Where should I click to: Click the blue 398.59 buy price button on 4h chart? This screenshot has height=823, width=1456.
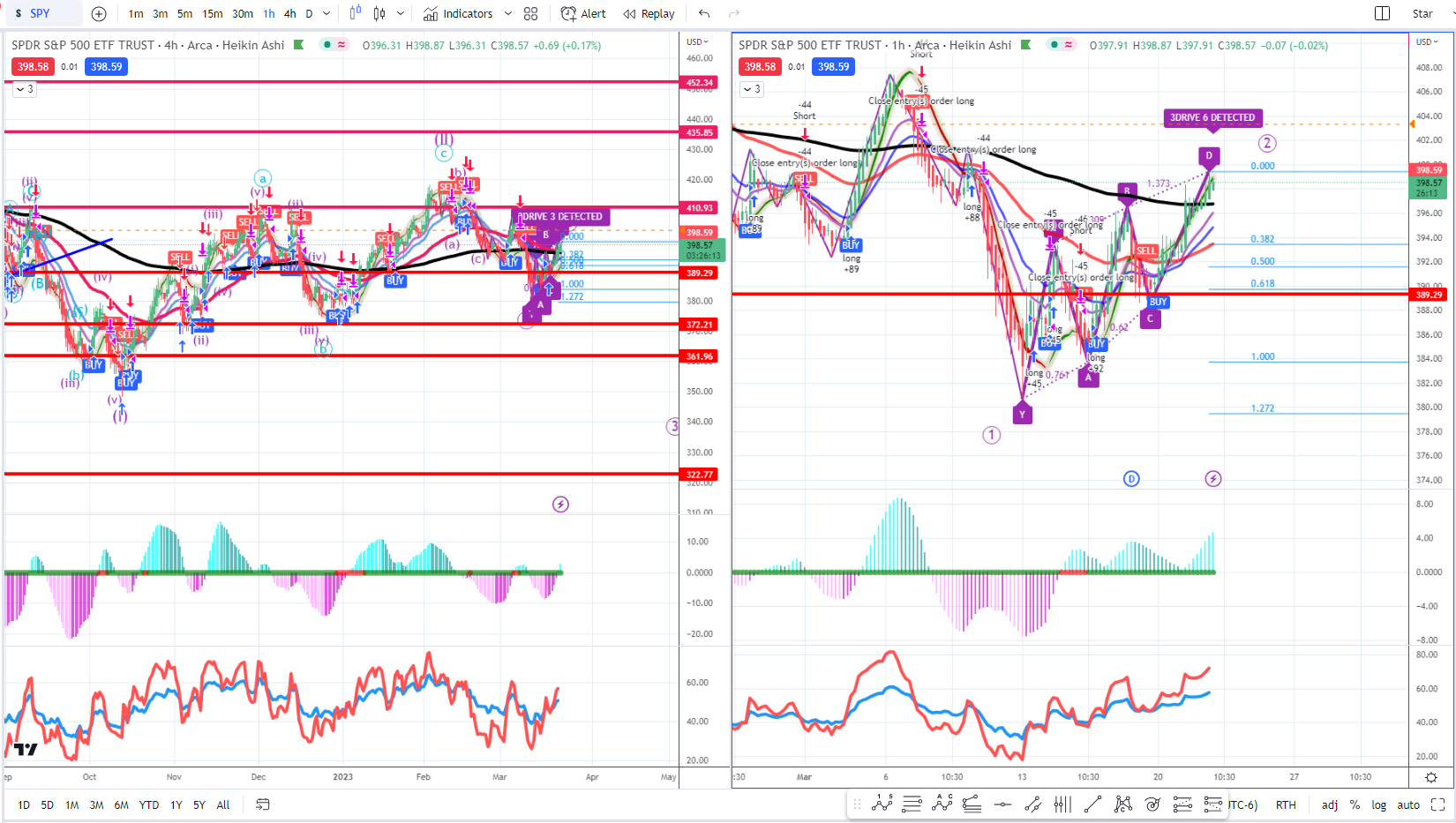tap(106, 66)
